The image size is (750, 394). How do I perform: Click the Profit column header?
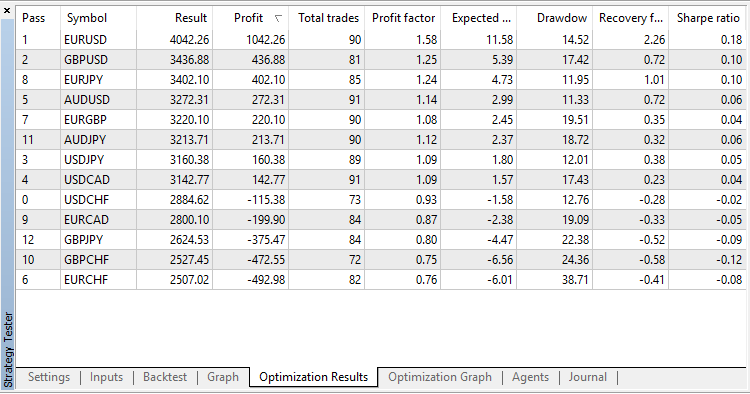(251, 18)
